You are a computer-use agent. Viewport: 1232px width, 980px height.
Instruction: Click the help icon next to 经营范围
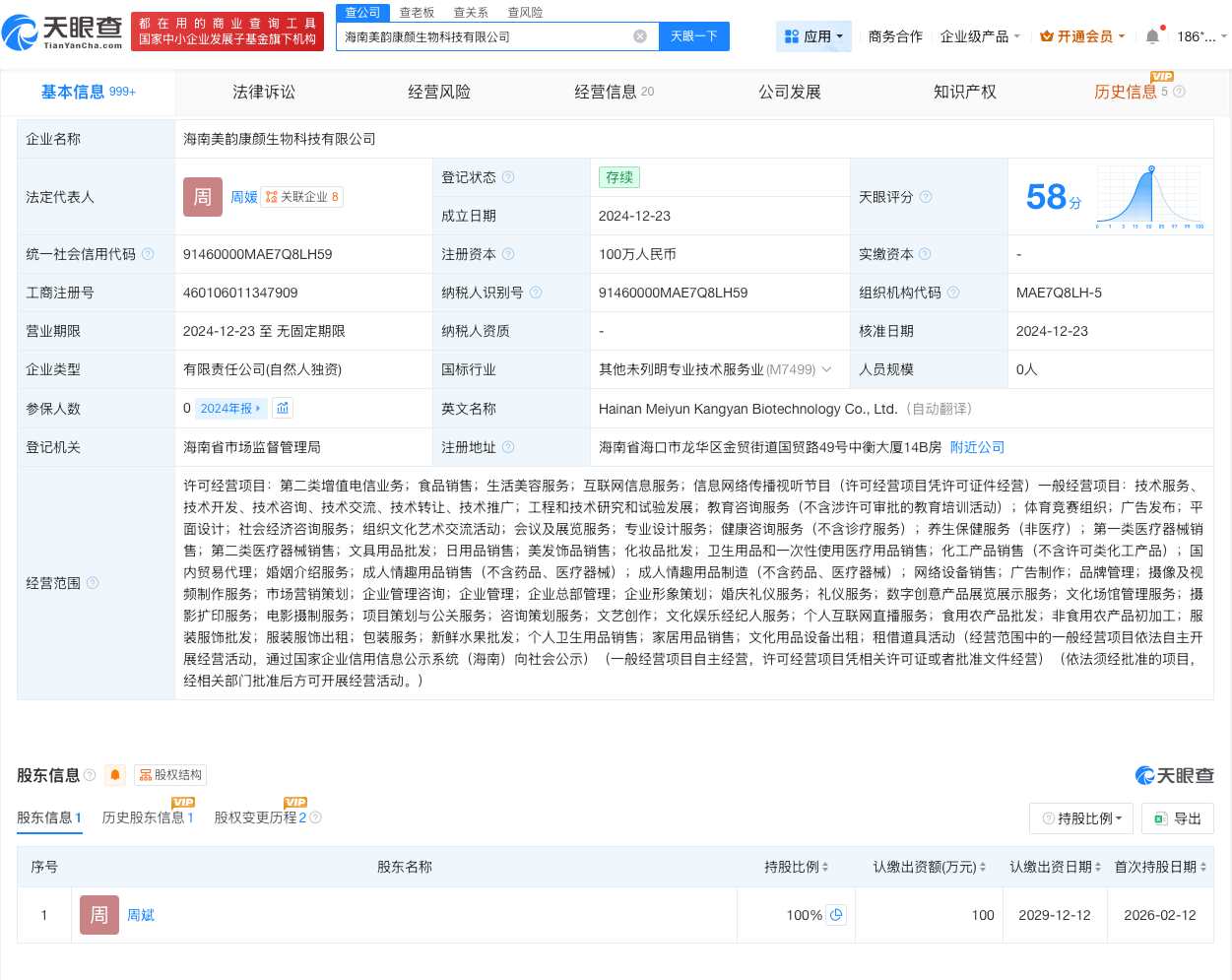coord(93,583)
